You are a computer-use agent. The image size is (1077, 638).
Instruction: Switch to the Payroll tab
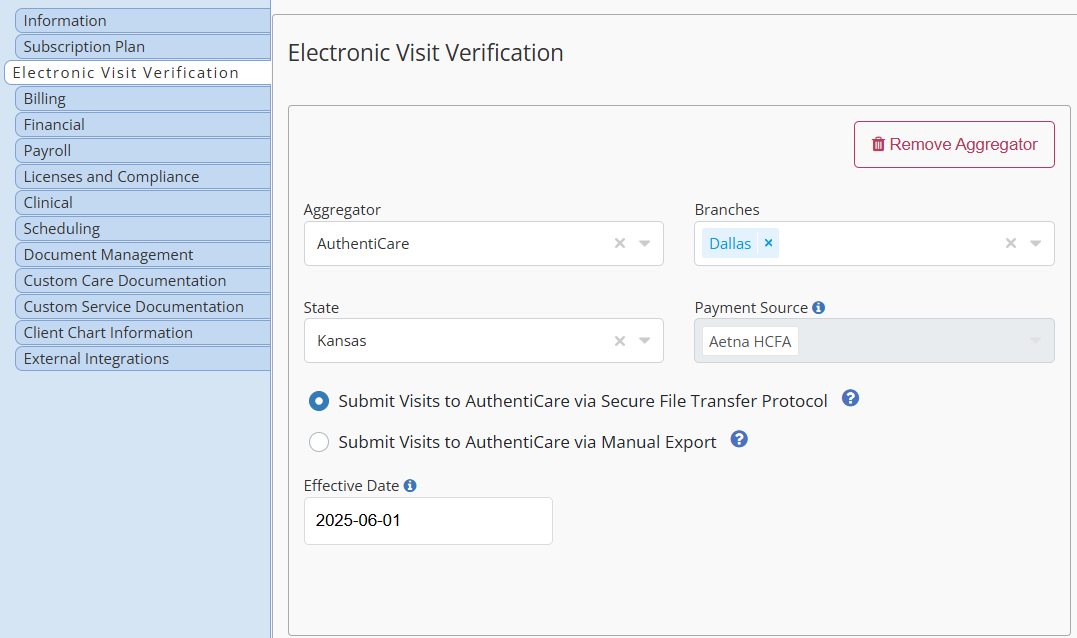[x=142, y=151]
